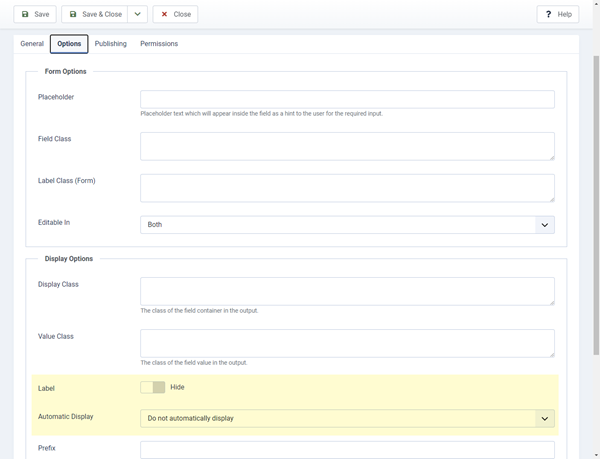Open the Automatic Display dropdown
600x459 pixels.
point(347,418)
